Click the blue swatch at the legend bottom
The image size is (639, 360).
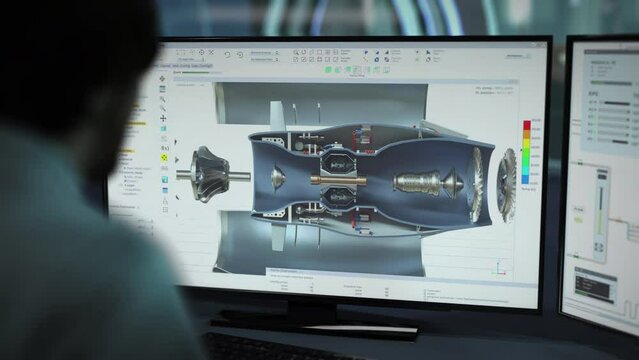click(x=526, y=179)
